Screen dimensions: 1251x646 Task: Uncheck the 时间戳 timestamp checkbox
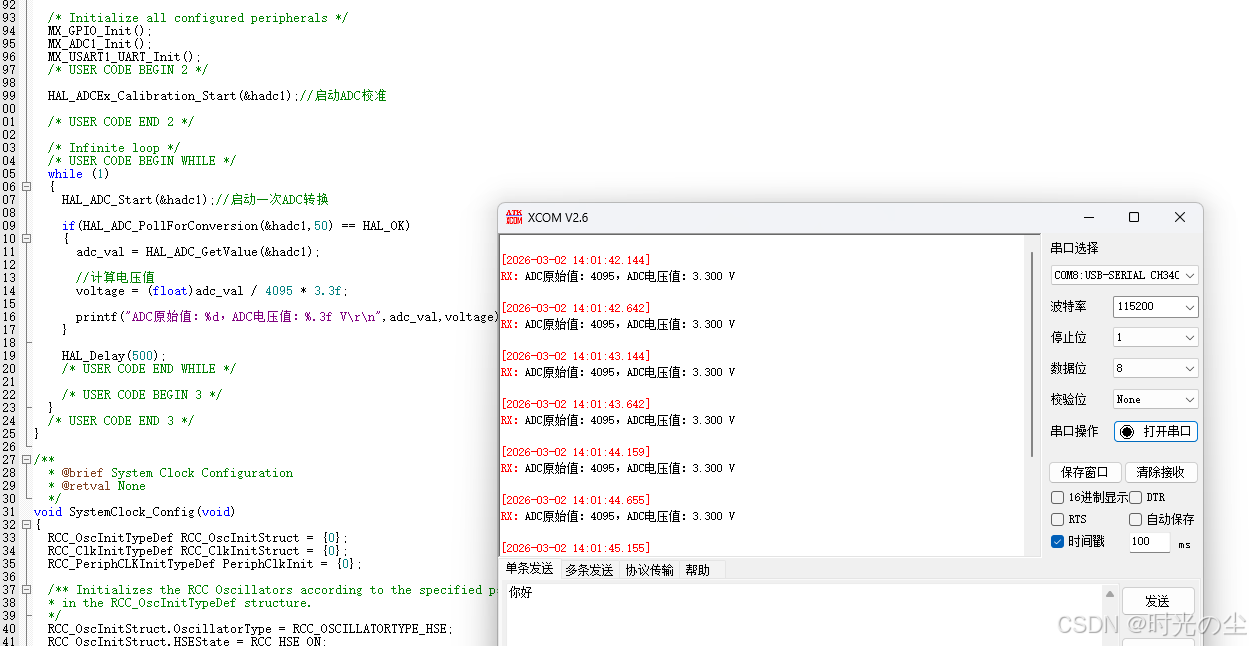1058,542
